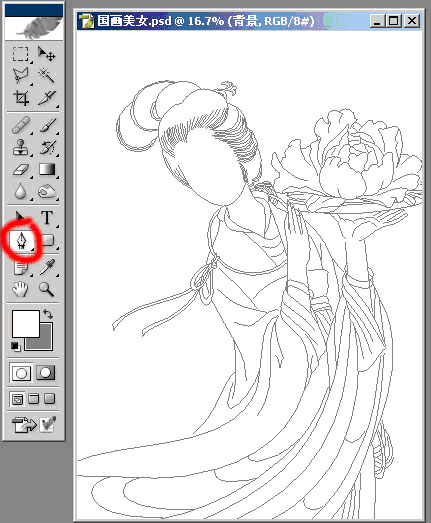
Task: Select the Rectangular Marquee tool
Action: 20,54
